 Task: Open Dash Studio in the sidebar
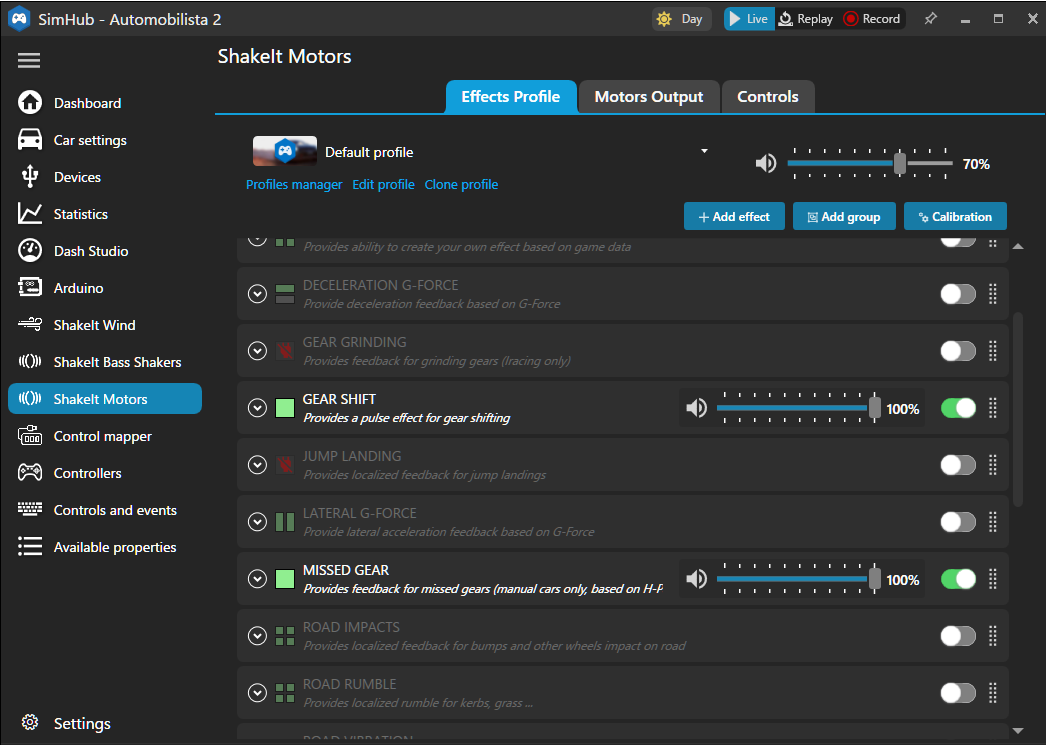pyautogui.click(x=105, y=251)
